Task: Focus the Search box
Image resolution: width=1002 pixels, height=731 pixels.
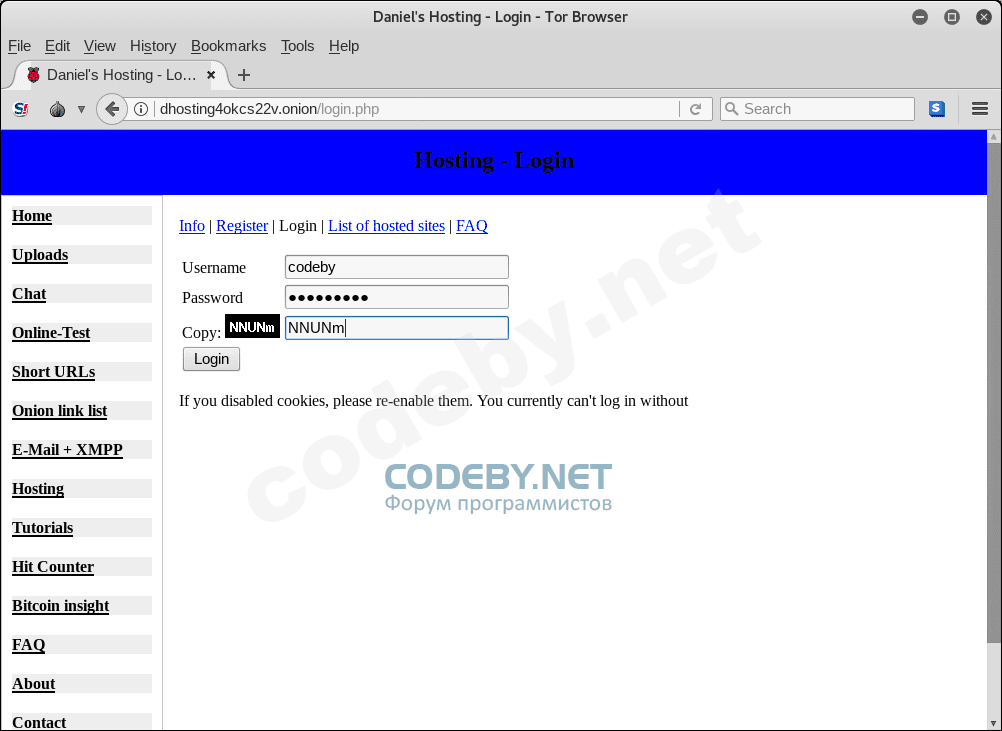Action: (x=817, y=109)
